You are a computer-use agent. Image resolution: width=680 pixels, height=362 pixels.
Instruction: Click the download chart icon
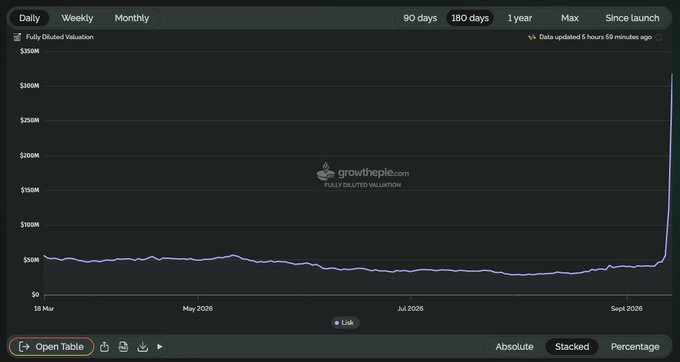coord(143,347)
